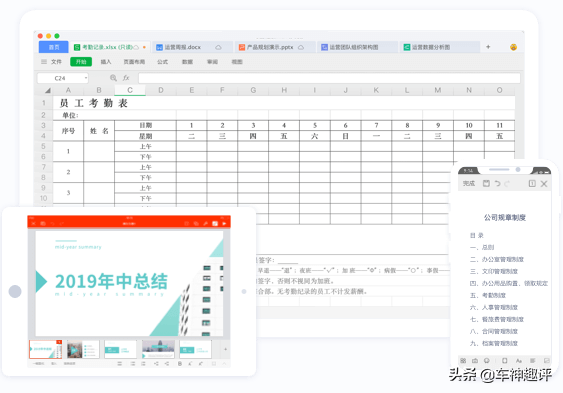
Task: Open insert image icon in phone bottom bar
Action: 546,360
